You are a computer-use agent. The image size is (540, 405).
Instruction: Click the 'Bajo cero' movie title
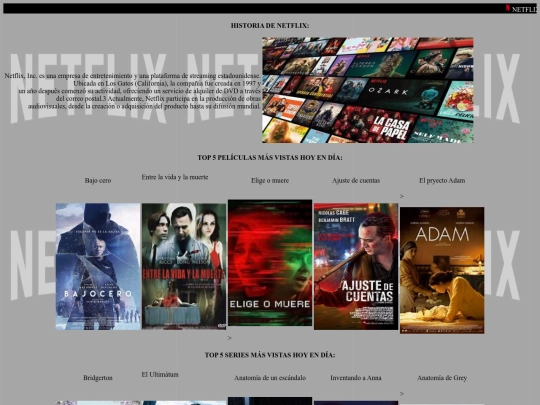coord(98,180)
